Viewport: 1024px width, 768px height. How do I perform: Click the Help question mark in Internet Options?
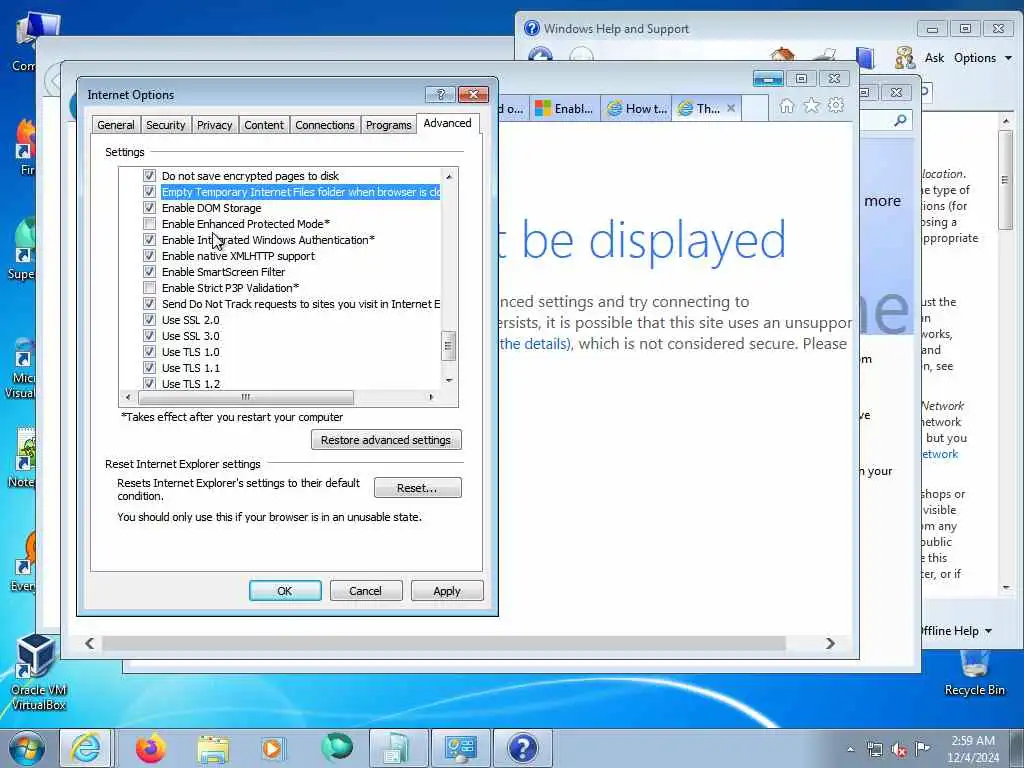click(x=440, y=95)
